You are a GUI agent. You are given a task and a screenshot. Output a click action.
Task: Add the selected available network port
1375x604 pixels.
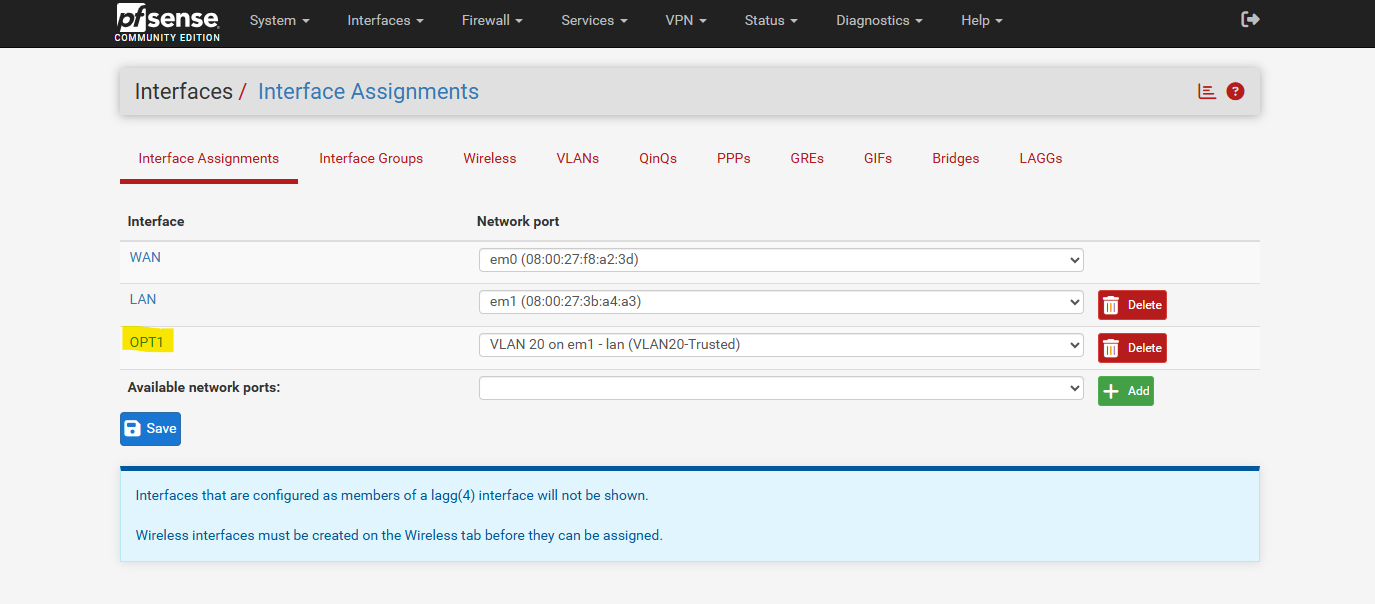[1126, 391]
